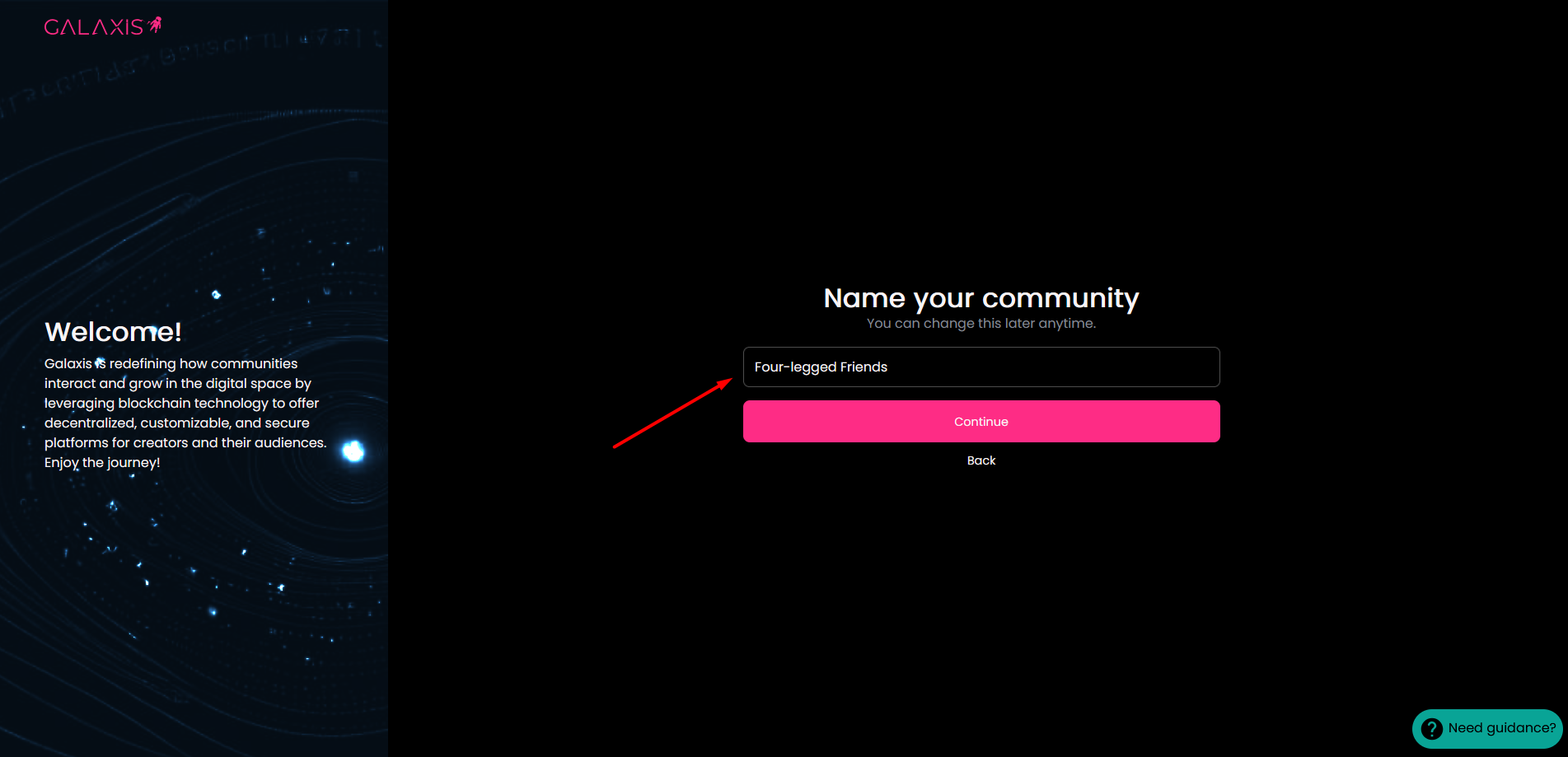This screenshot has width=1568, height=757.
Task: Click the red arrow annotation
Action: point(672,414)
